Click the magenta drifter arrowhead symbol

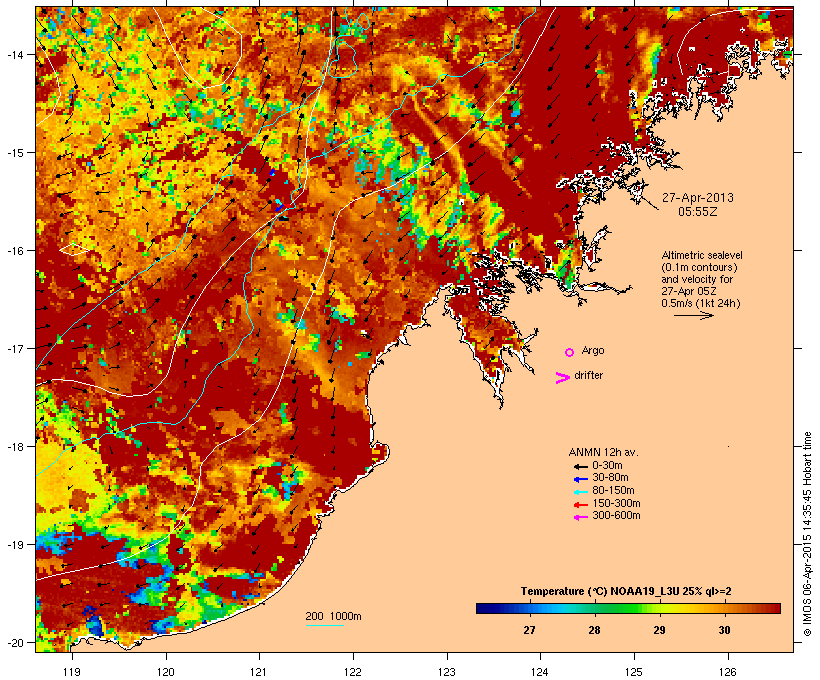click(562, 378)
